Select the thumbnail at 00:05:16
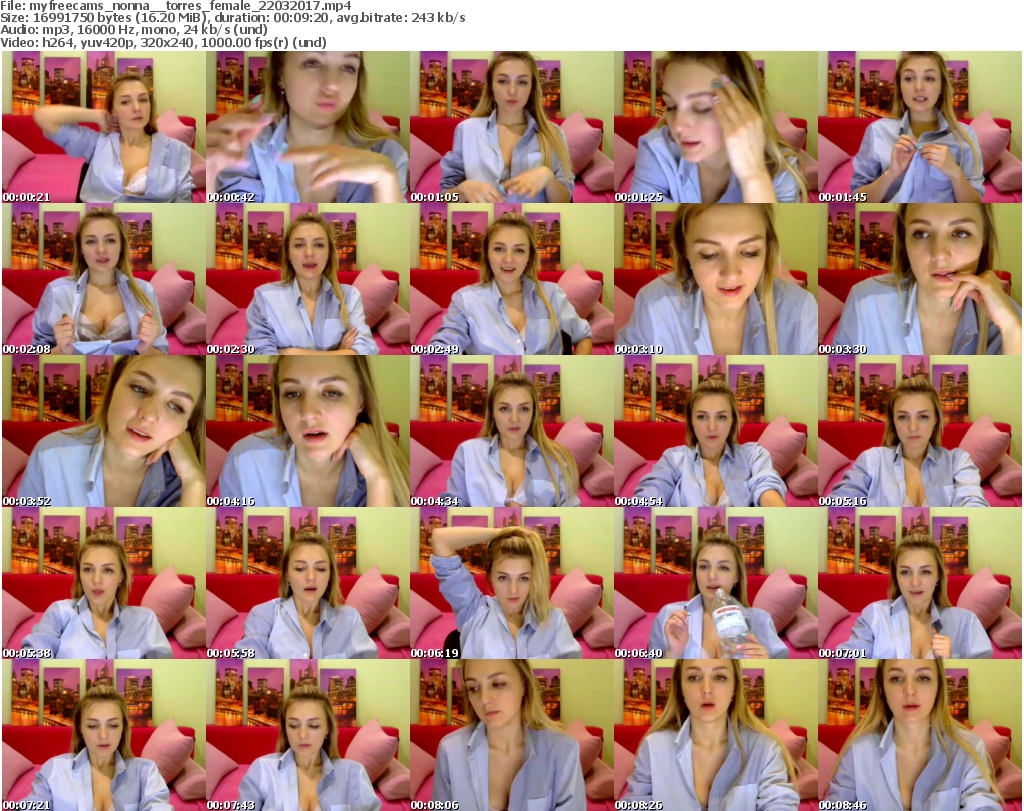Screen dimensions: 1024x811 (920, 431)
